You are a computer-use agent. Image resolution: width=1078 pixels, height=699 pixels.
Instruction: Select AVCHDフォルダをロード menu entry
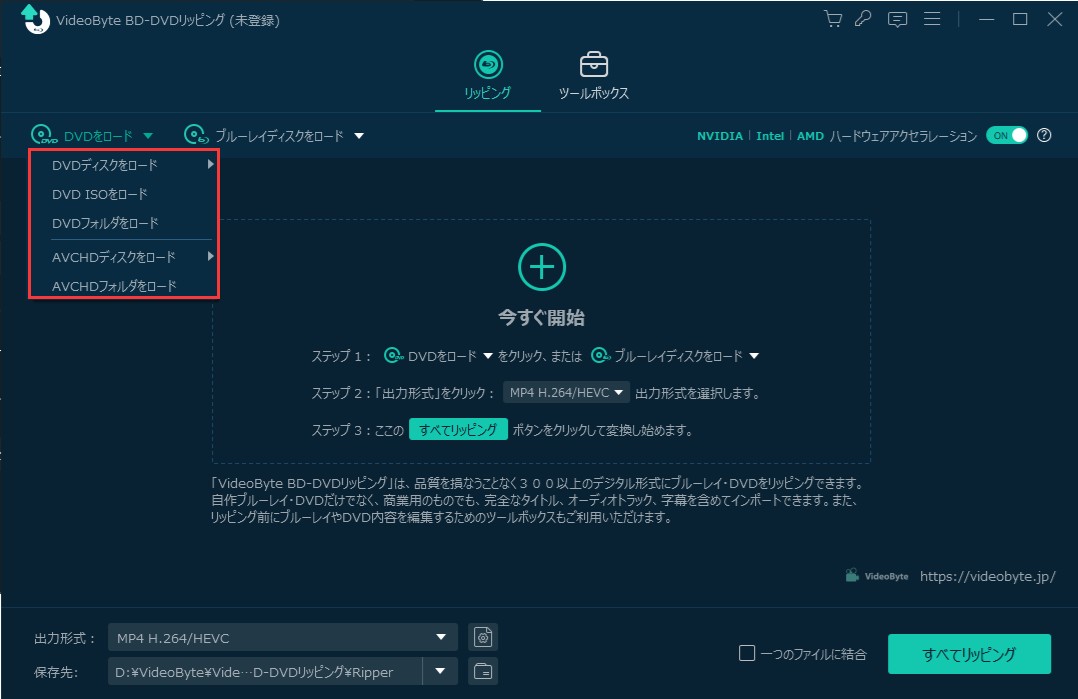pos(114,286)
